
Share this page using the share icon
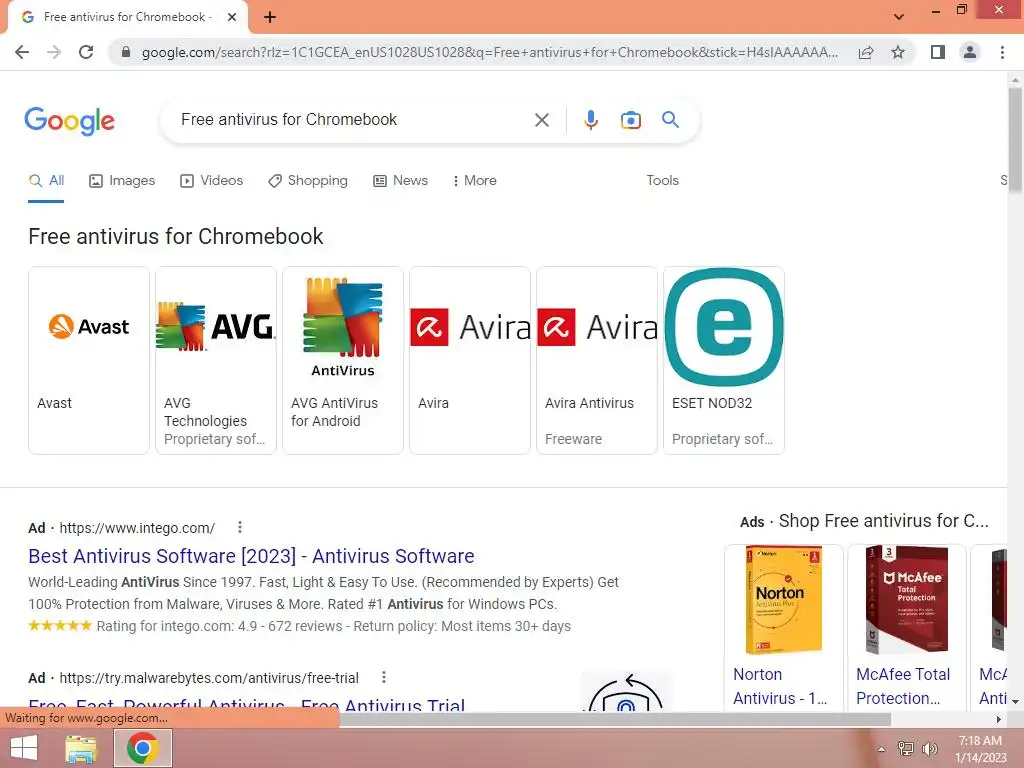pyautogui.click(x=866, y=52)
